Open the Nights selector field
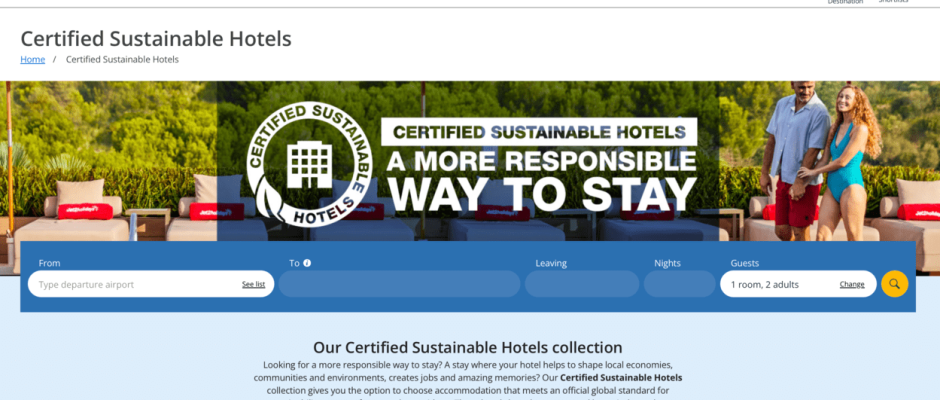Screen dimensions: 940x400 (680, 284)
